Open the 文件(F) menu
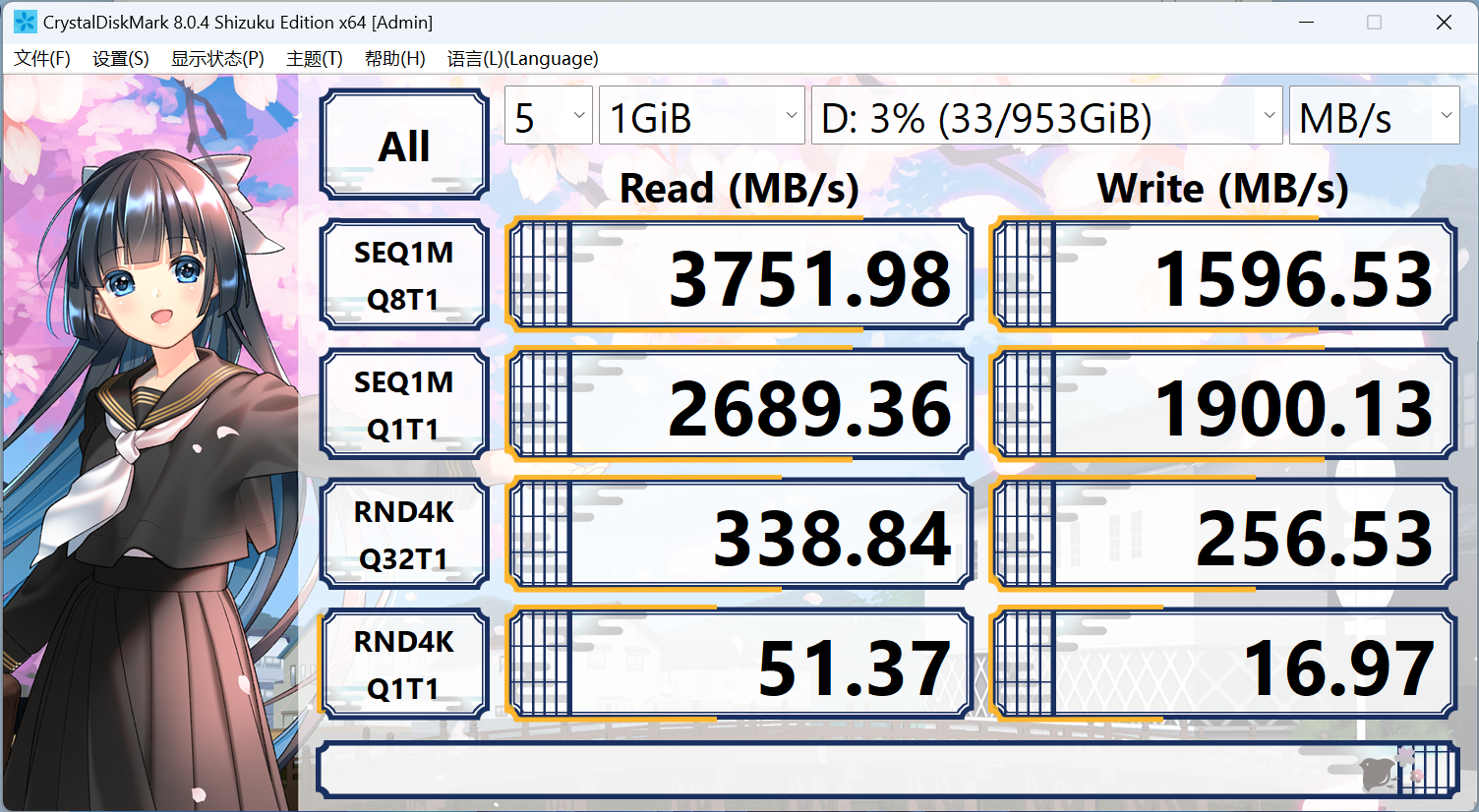This screenshot has height=812, width=1479. pyautogui.click(x=42, y=59)
